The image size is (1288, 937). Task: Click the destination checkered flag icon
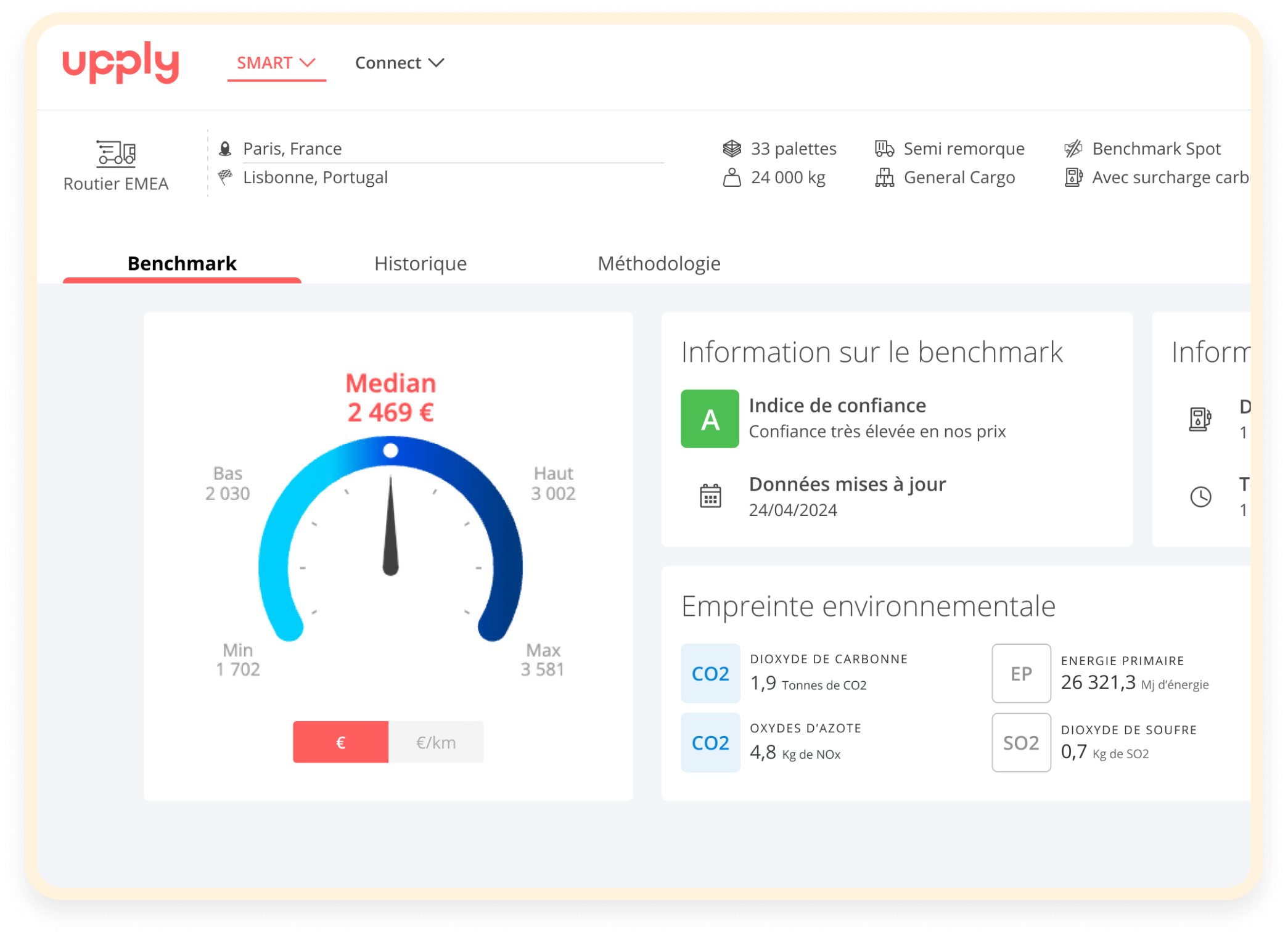tap(226, 177)
